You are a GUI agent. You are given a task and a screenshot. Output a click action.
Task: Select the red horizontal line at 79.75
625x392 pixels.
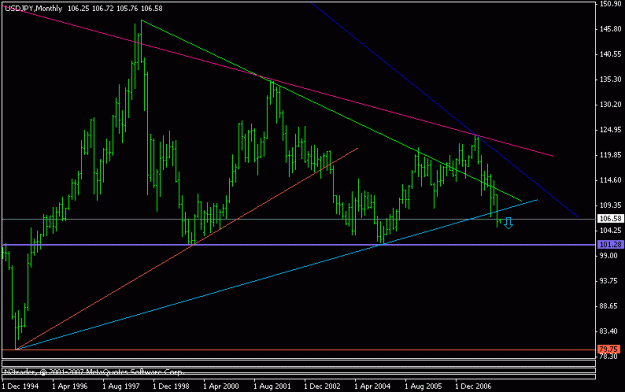[299, 350]
